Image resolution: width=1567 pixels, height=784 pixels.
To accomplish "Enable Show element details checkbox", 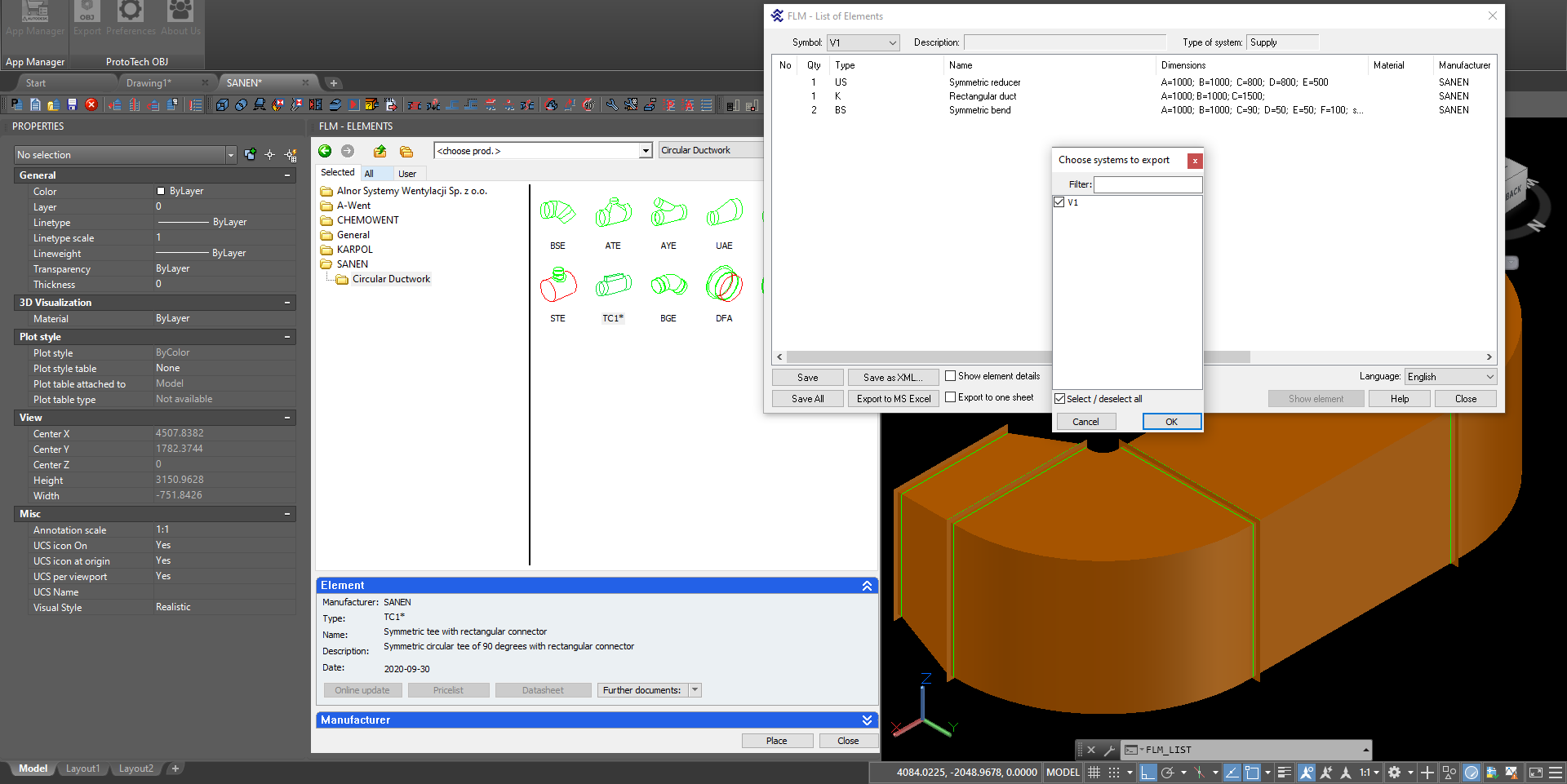I will 950,376.
